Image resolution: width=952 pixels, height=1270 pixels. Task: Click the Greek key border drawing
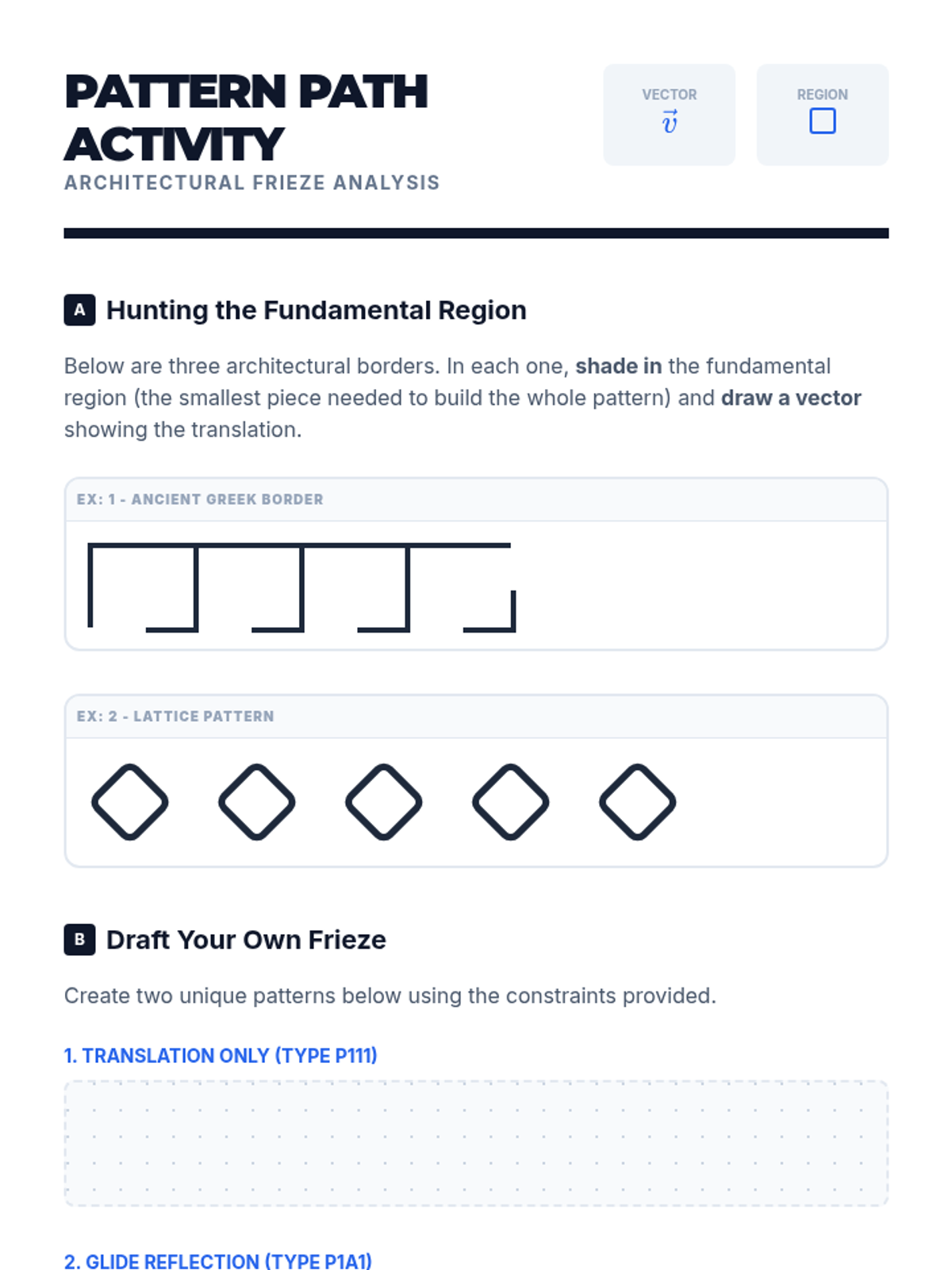coord(301,587)
